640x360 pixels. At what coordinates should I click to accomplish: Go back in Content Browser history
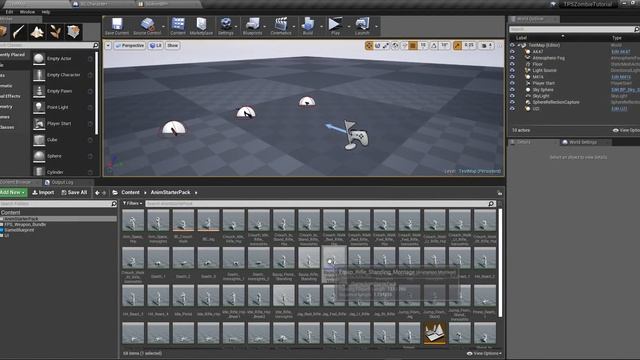(x=97, y=193)
